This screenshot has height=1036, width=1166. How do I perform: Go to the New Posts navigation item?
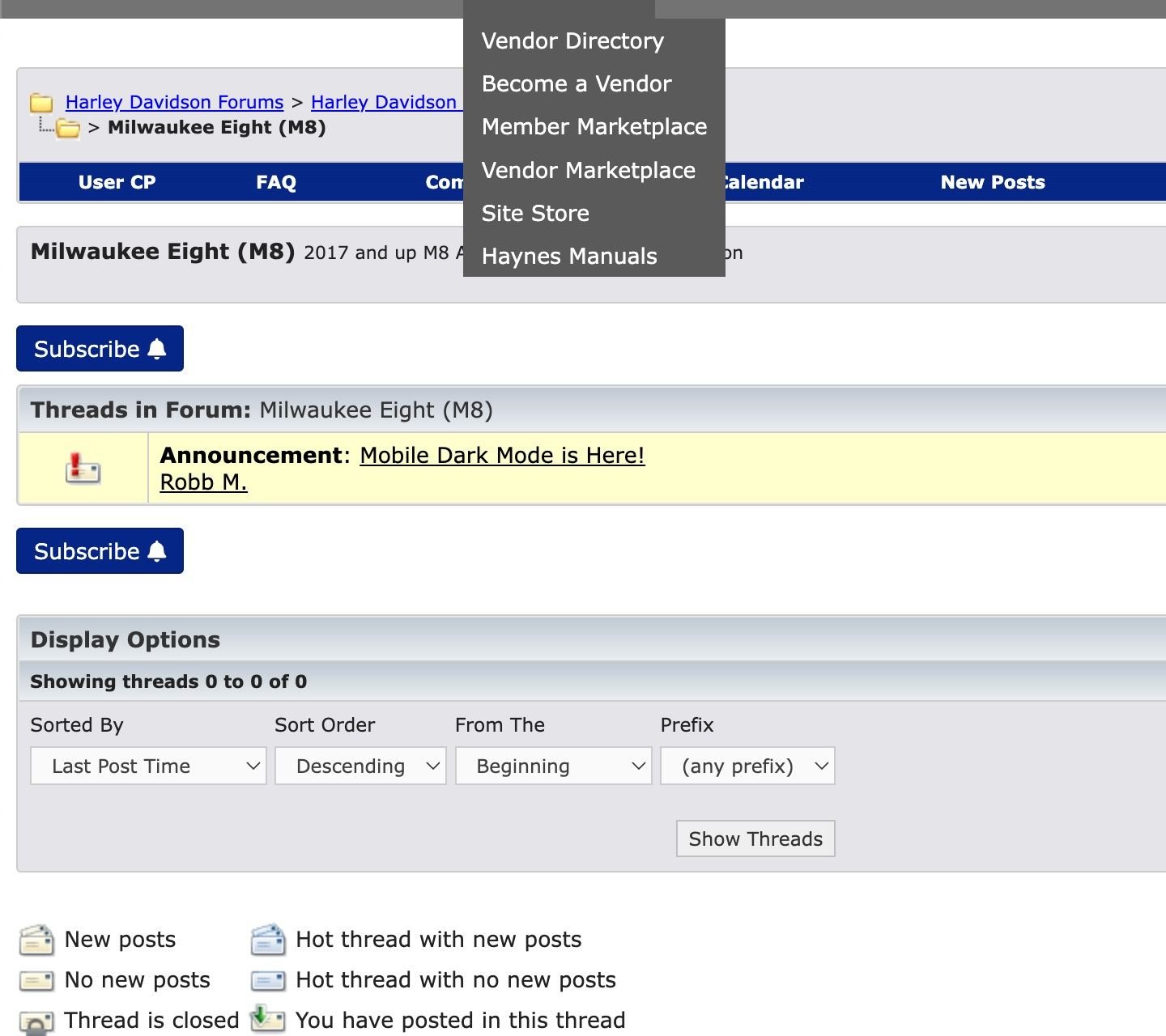(x=993, y=183)
